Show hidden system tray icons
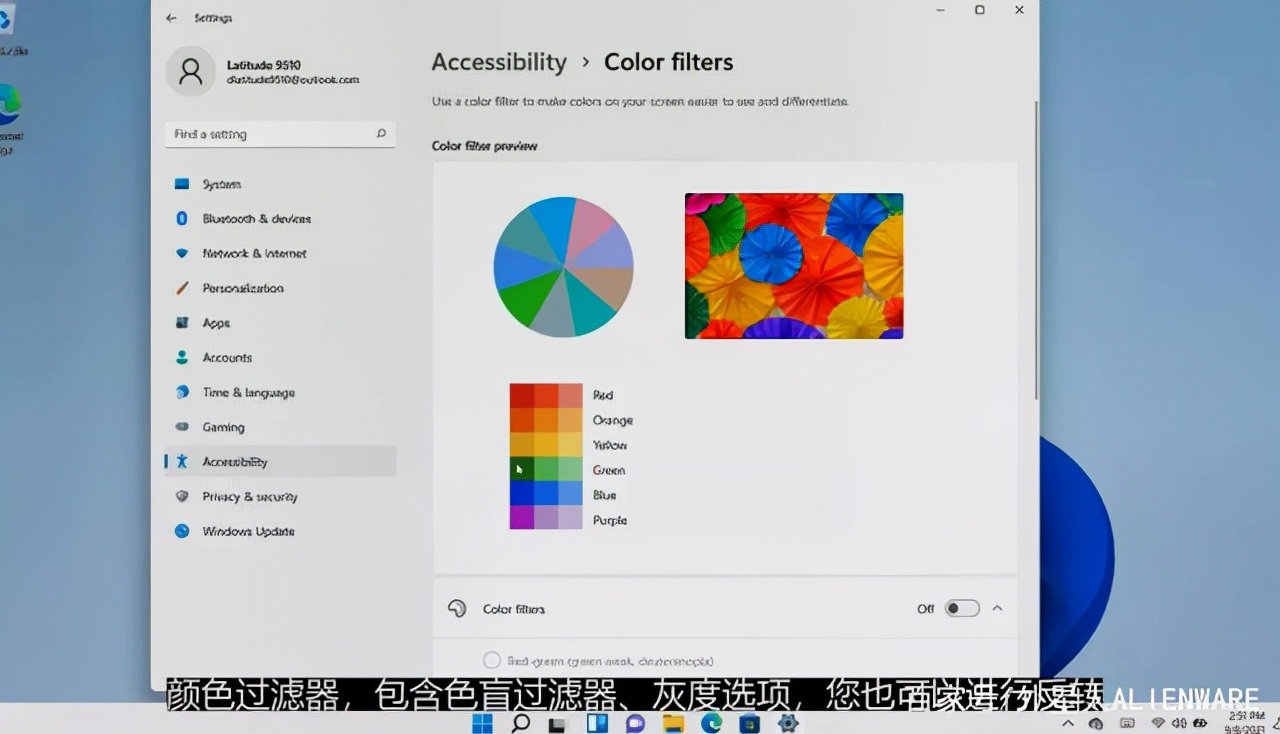 click(1068, 723)
